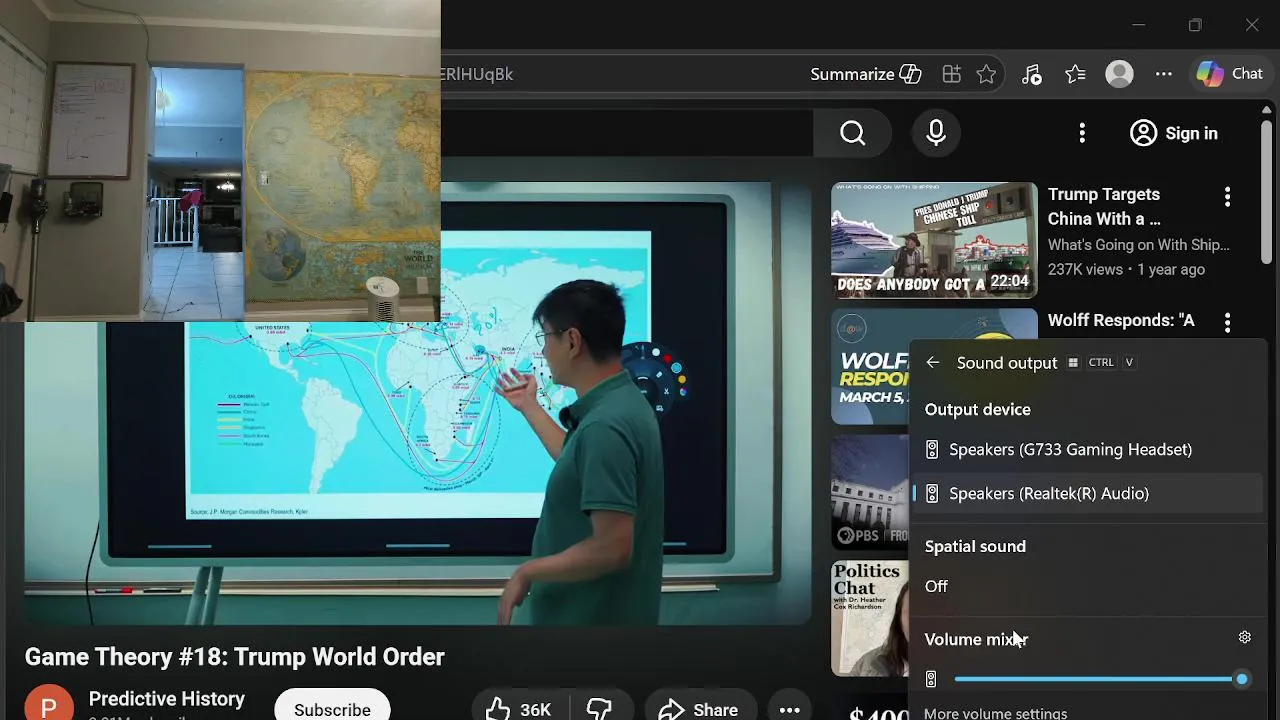Open the PBS video thumbnail
This screenshot has width=1280, height=720.
point(870,492)
